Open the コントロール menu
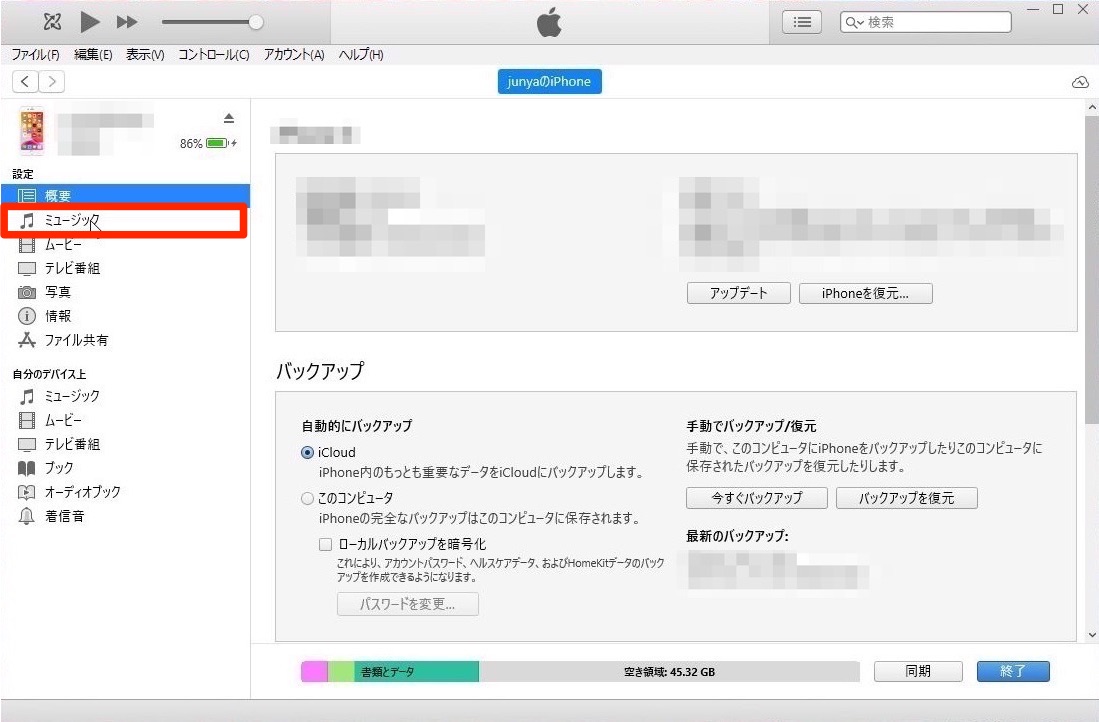 212,55
